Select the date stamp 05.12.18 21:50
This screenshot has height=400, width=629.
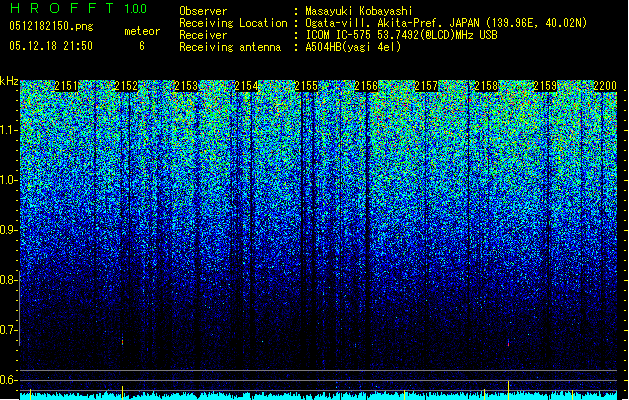(x=51, y=46)
